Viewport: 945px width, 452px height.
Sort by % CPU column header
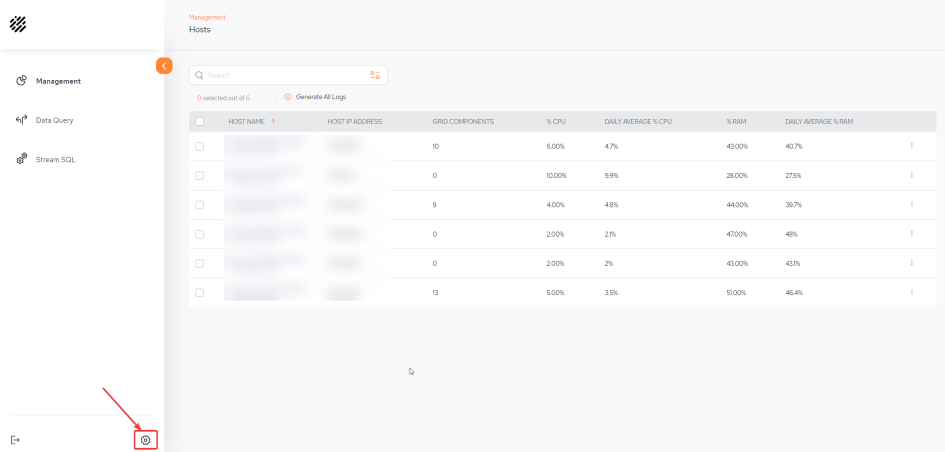[x=556, y=122]
